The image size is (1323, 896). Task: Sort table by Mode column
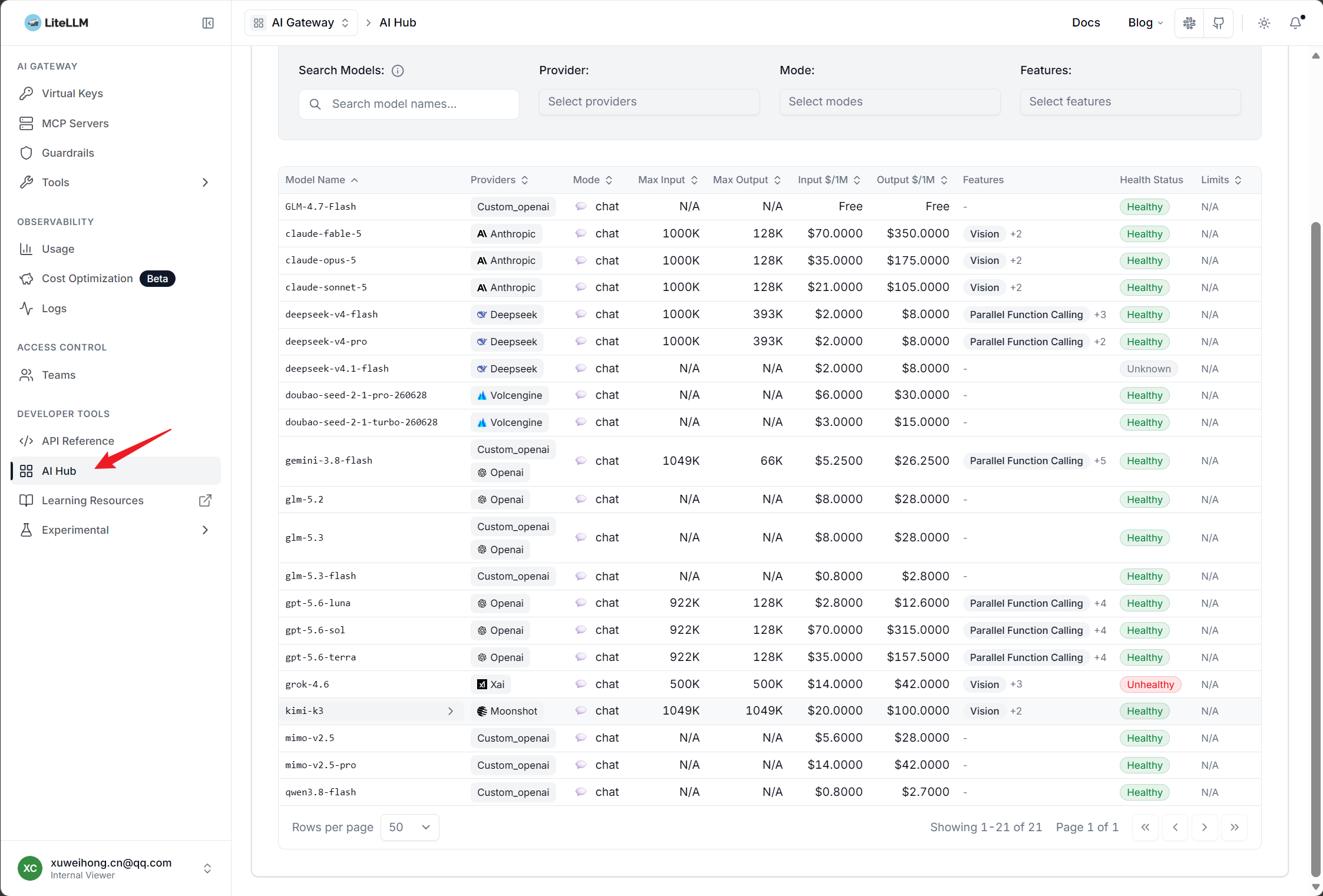click(x=593, y=180)
